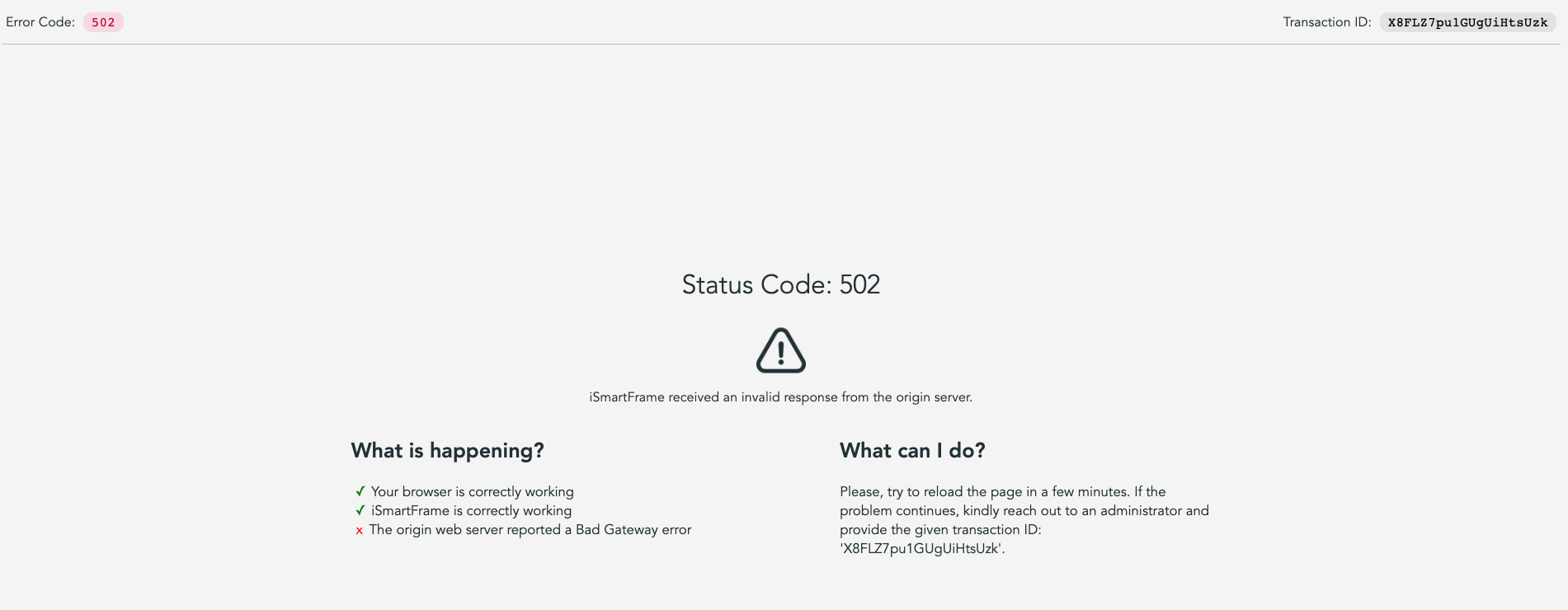Click the 'Status Code: 502' heading
The height and width of the screenshot is (610, 1568).
(x=780, y=284)
